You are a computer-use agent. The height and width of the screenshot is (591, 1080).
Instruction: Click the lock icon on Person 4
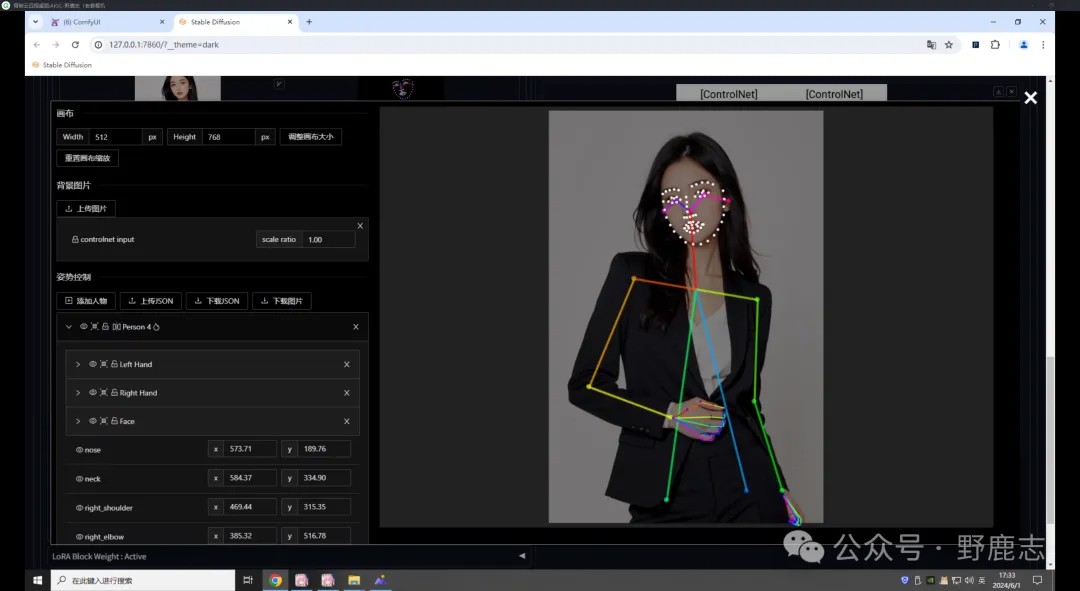[x=105, y=326]
